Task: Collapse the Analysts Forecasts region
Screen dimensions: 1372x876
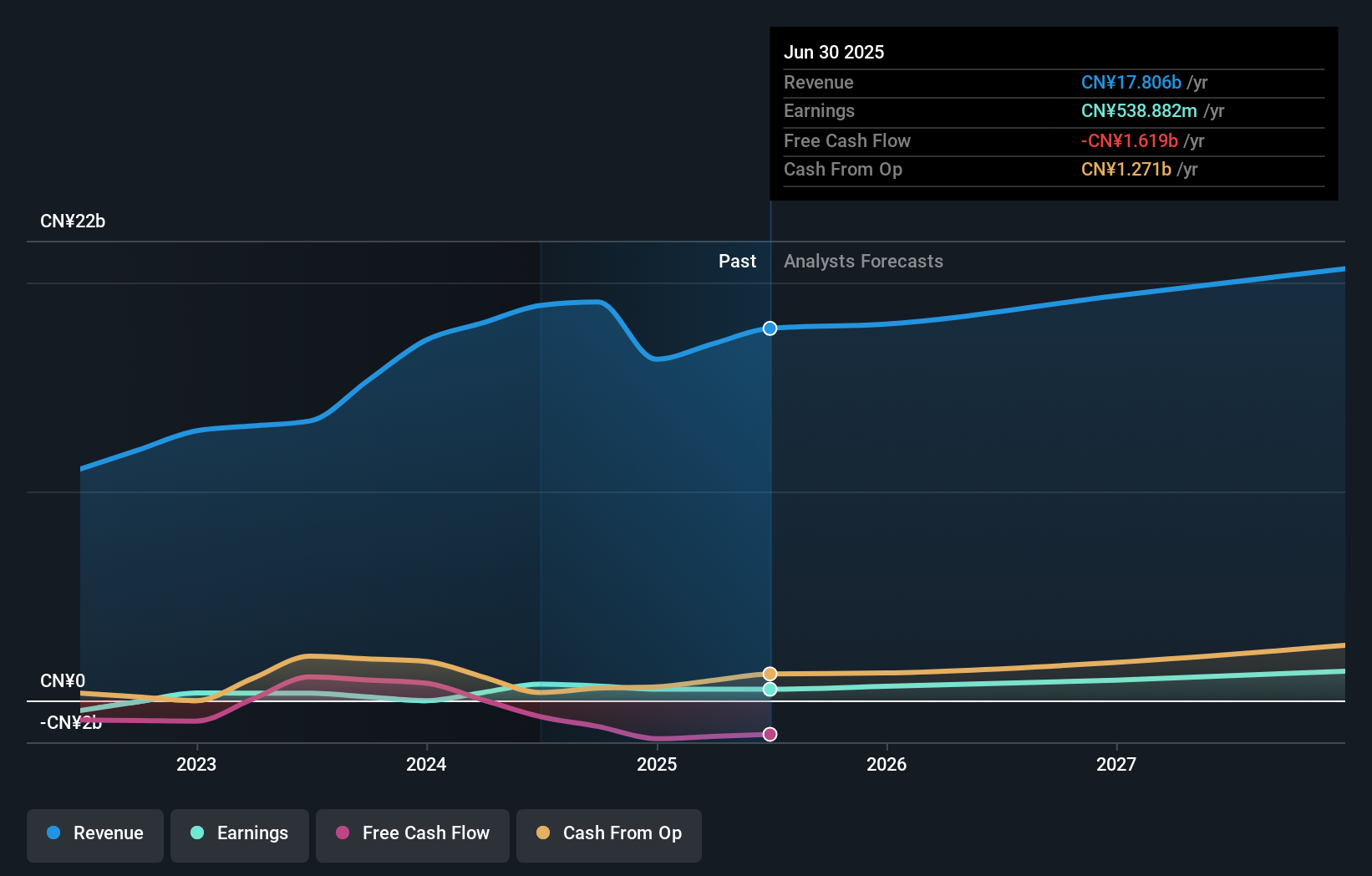Action: 863,261
